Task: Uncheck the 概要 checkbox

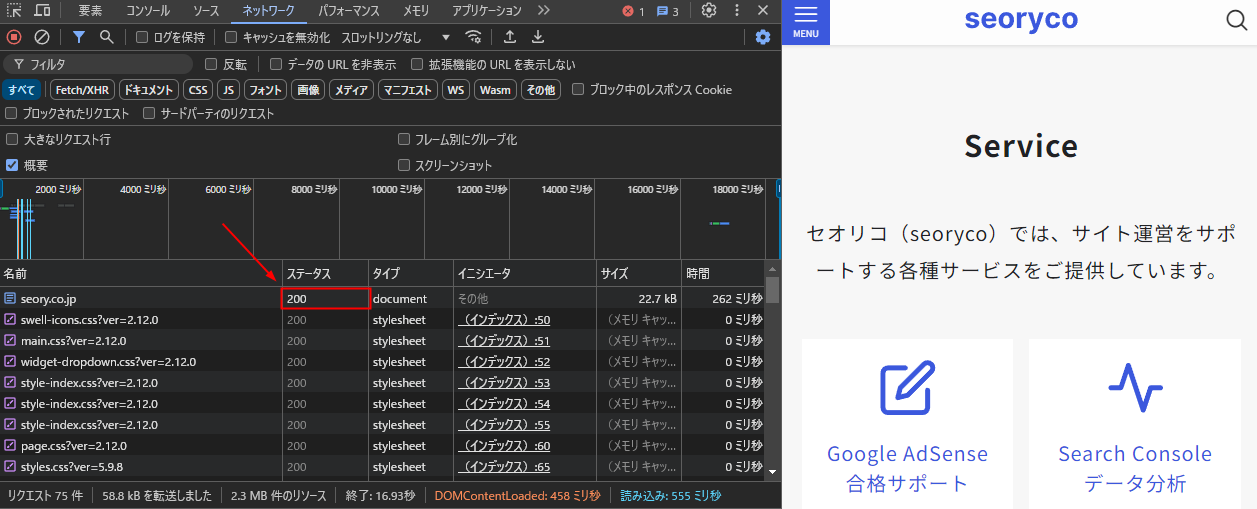Action: click(x=12, y=165)
